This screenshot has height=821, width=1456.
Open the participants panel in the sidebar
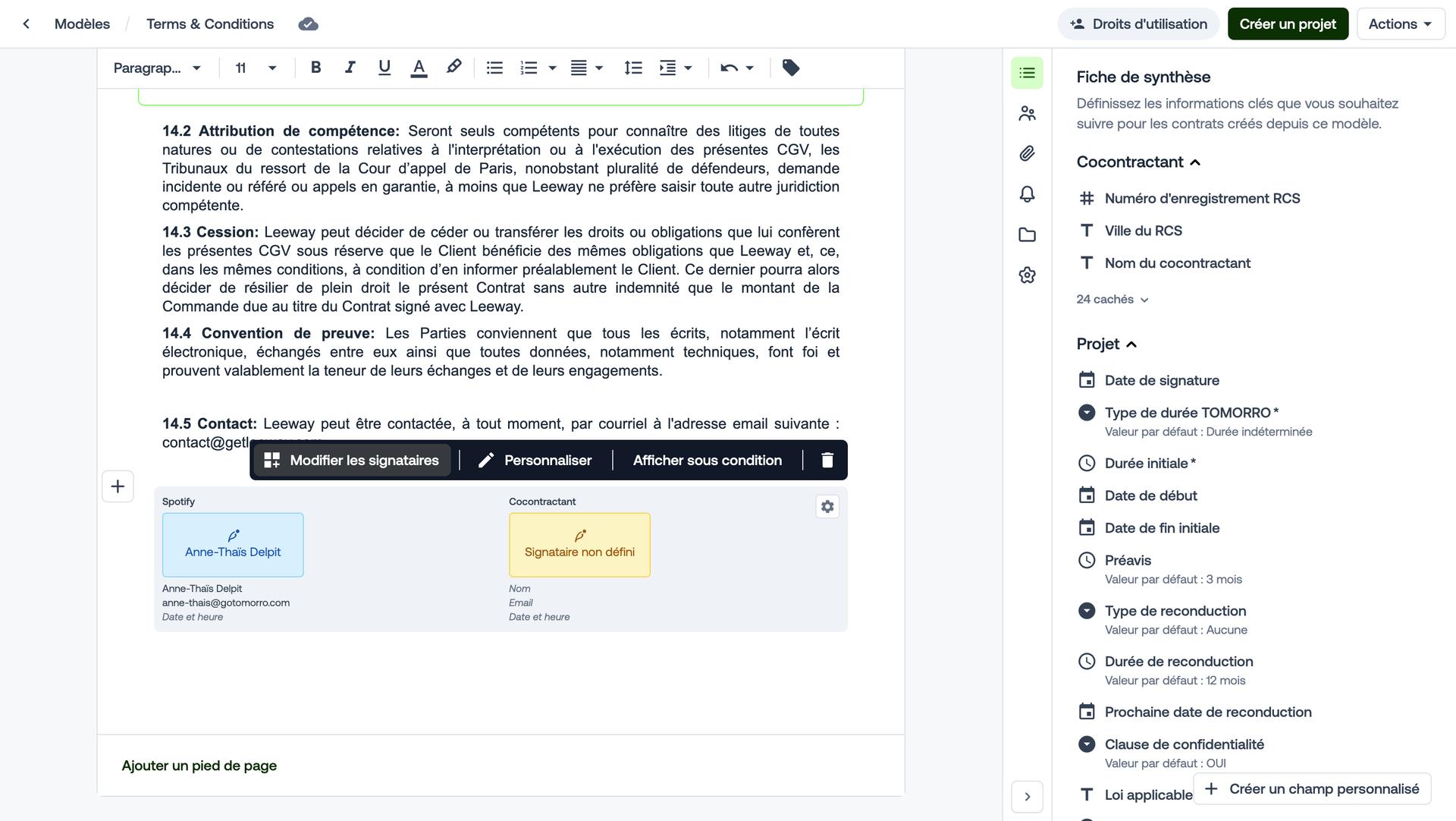pyautogui.click(x=1027, y=114)
